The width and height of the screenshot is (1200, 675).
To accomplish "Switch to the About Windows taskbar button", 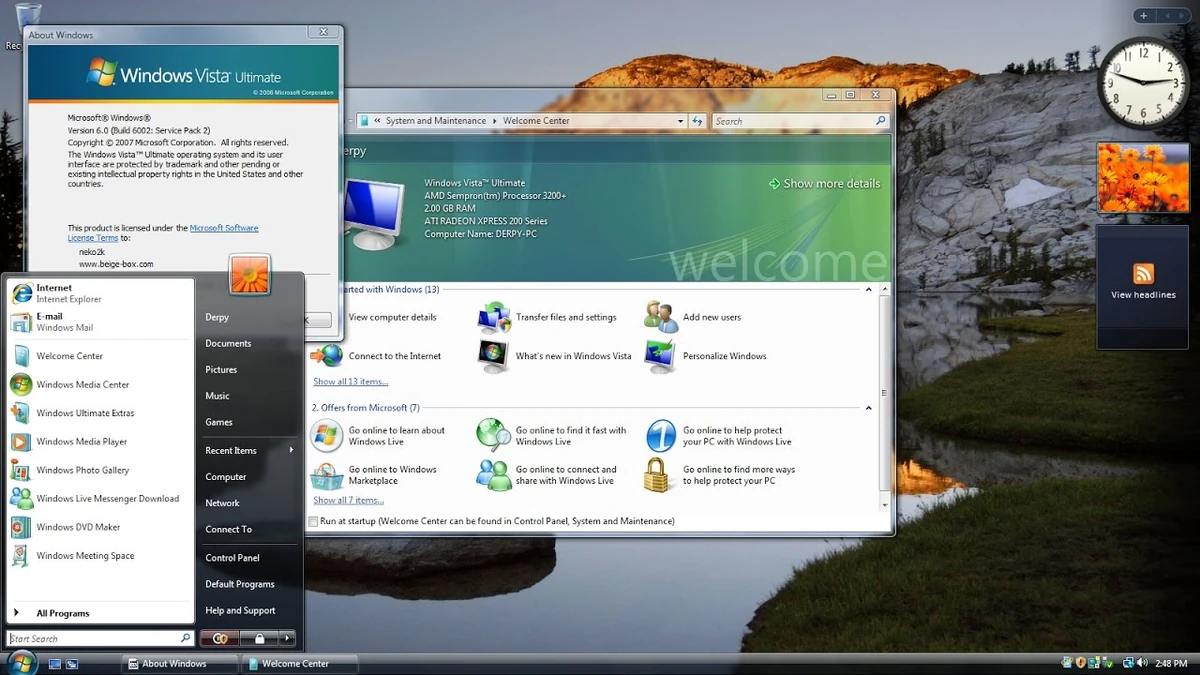I will (x=175, y=662).
